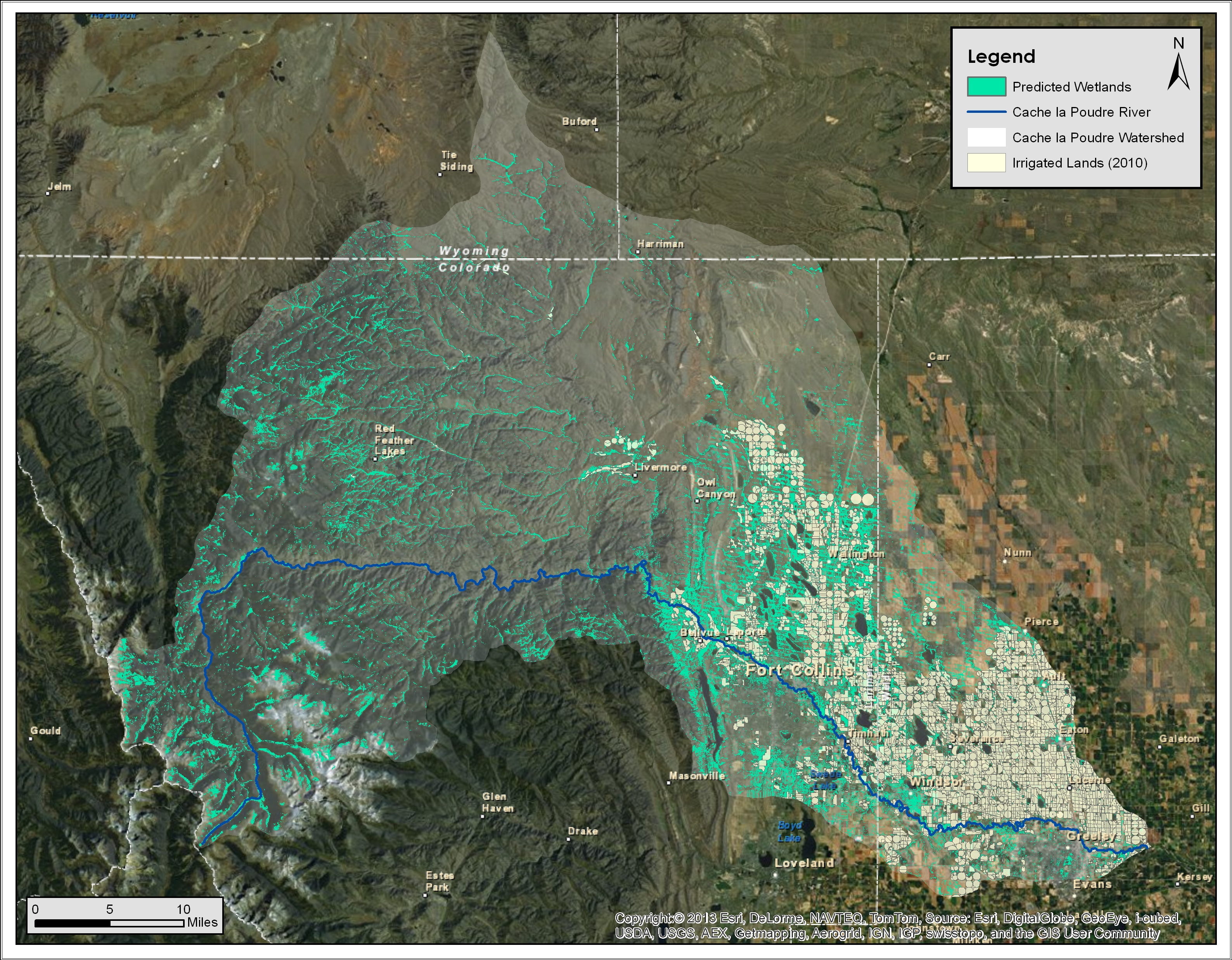The height and width of the screenshot is (960, 1232).
Task: Click the Buford place label
Action: (x=579, y=121)
